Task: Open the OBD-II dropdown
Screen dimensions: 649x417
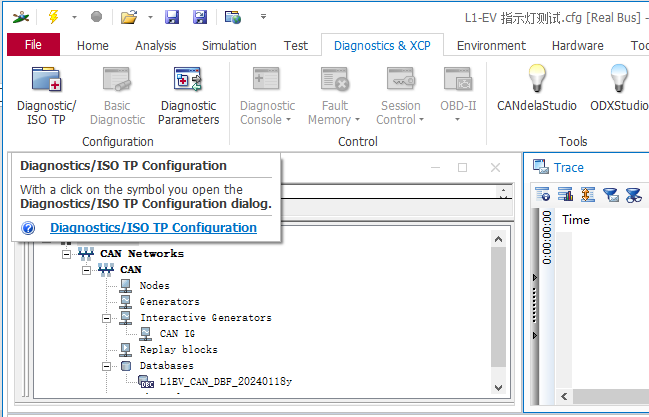Action: [x=458, y=120]
